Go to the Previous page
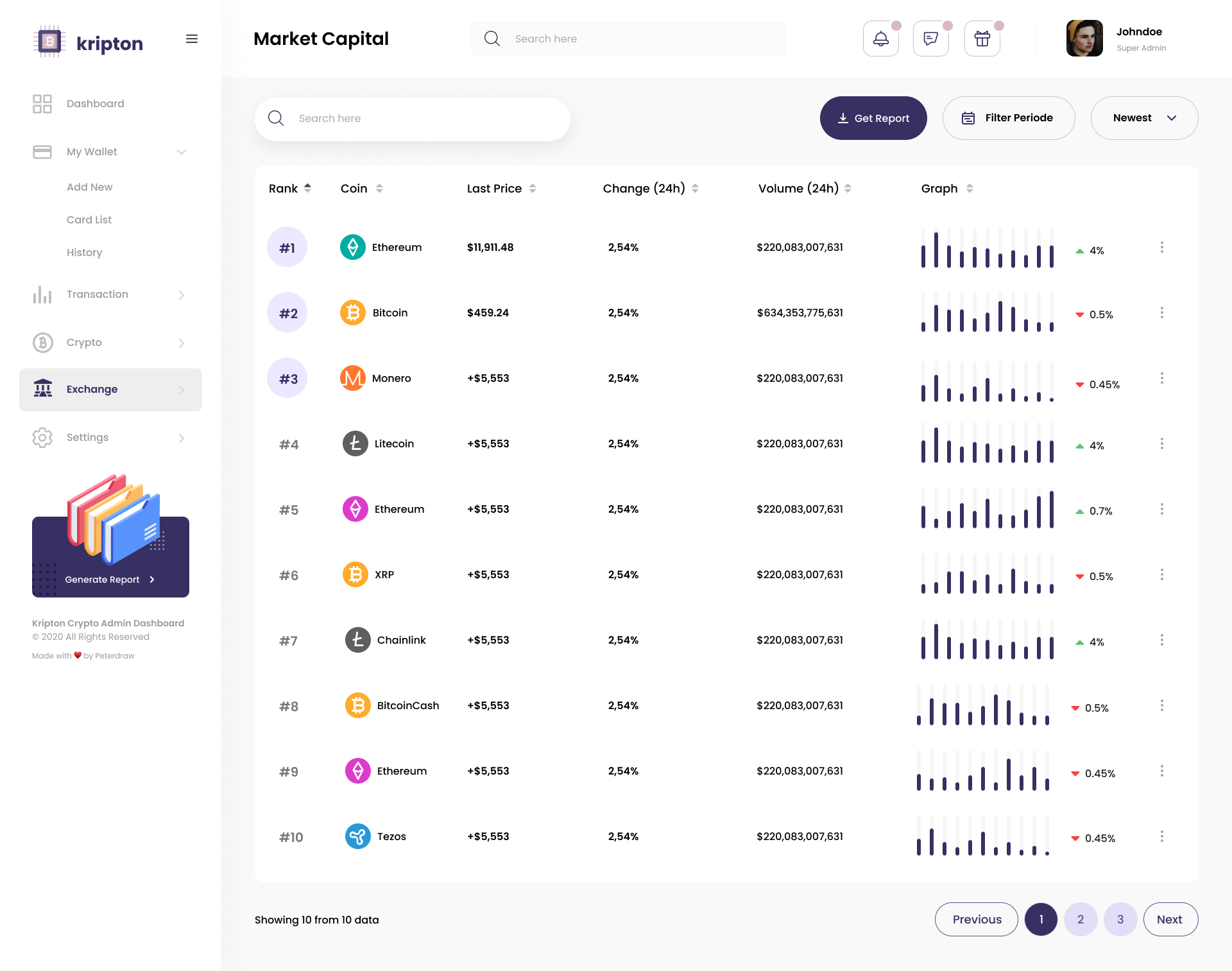Screen dimensions: 1232x971 977,920
